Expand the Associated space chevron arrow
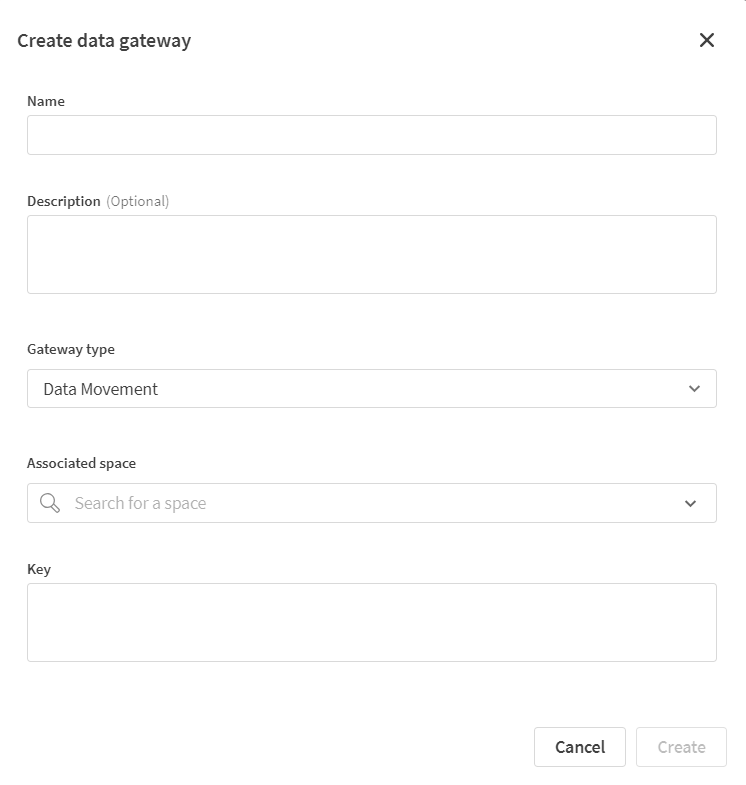 click(691, 503)
